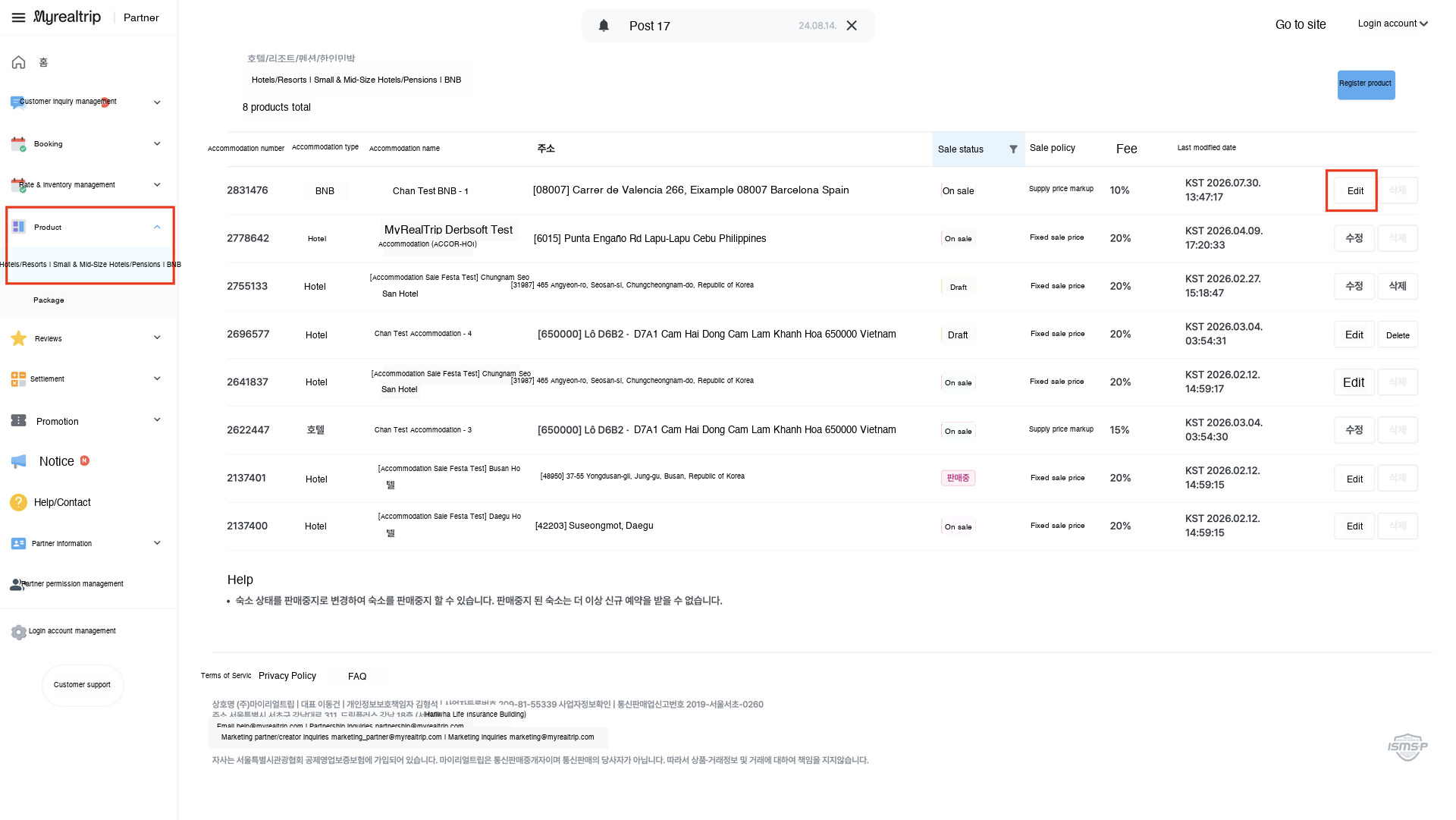Click the Promotion ticket icon
This screenshot has width=1456, height=820.
[19, 420]
